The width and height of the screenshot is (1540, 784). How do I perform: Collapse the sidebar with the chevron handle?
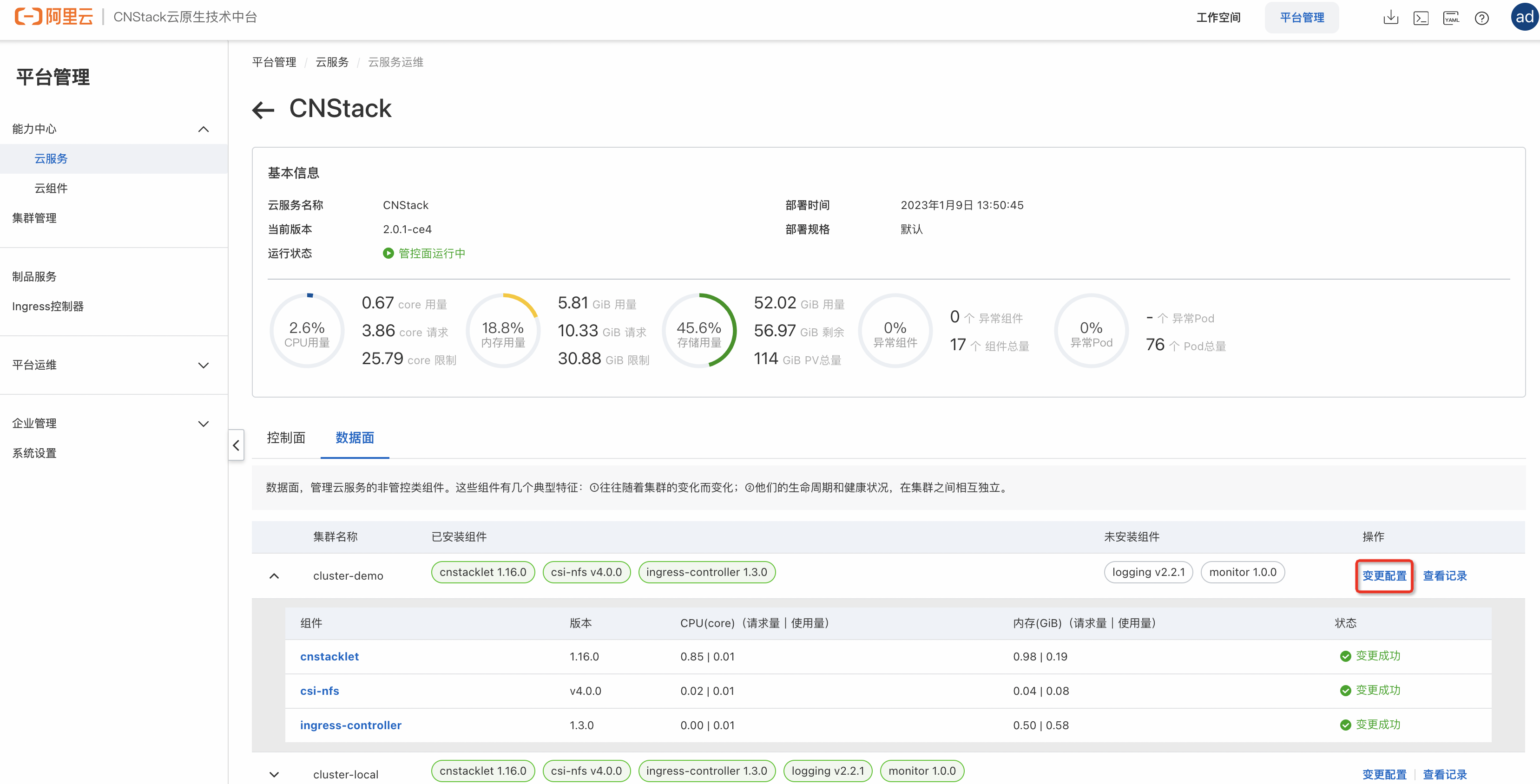coord(236,445)
